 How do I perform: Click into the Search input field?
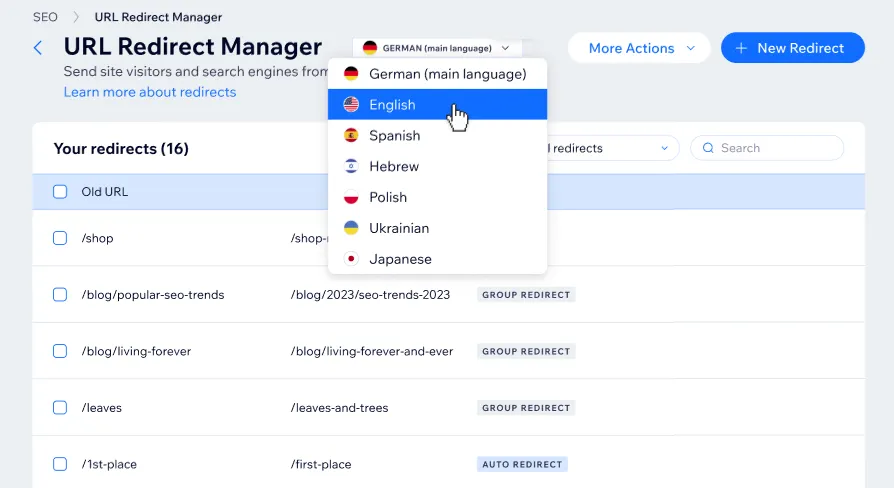777,148
